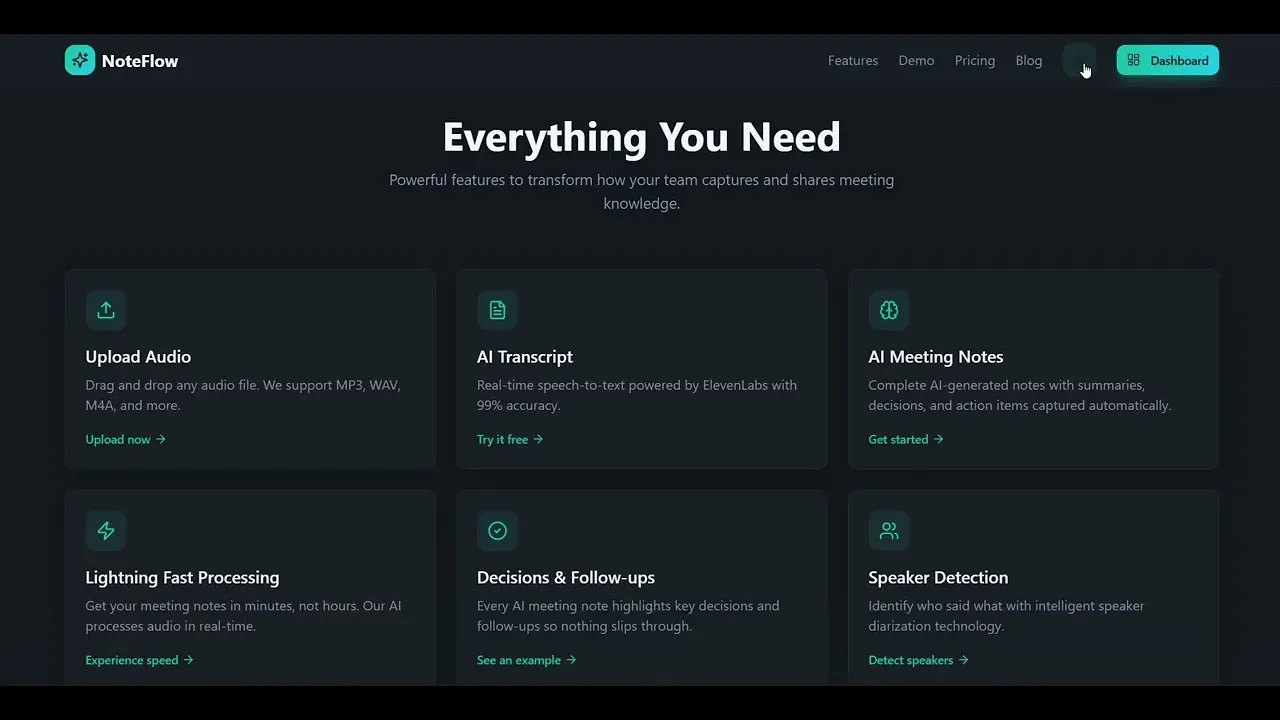1280x720 pixels.
Task: Click the arrow after Detect speakers
Action: (963, 660)
